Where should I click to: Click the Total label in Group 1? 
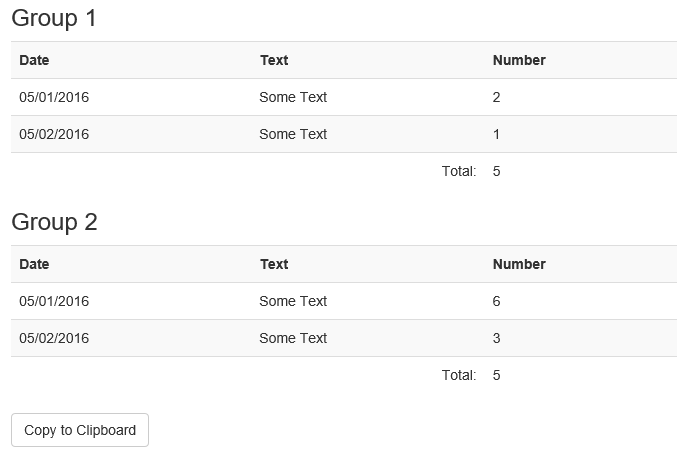458,171
